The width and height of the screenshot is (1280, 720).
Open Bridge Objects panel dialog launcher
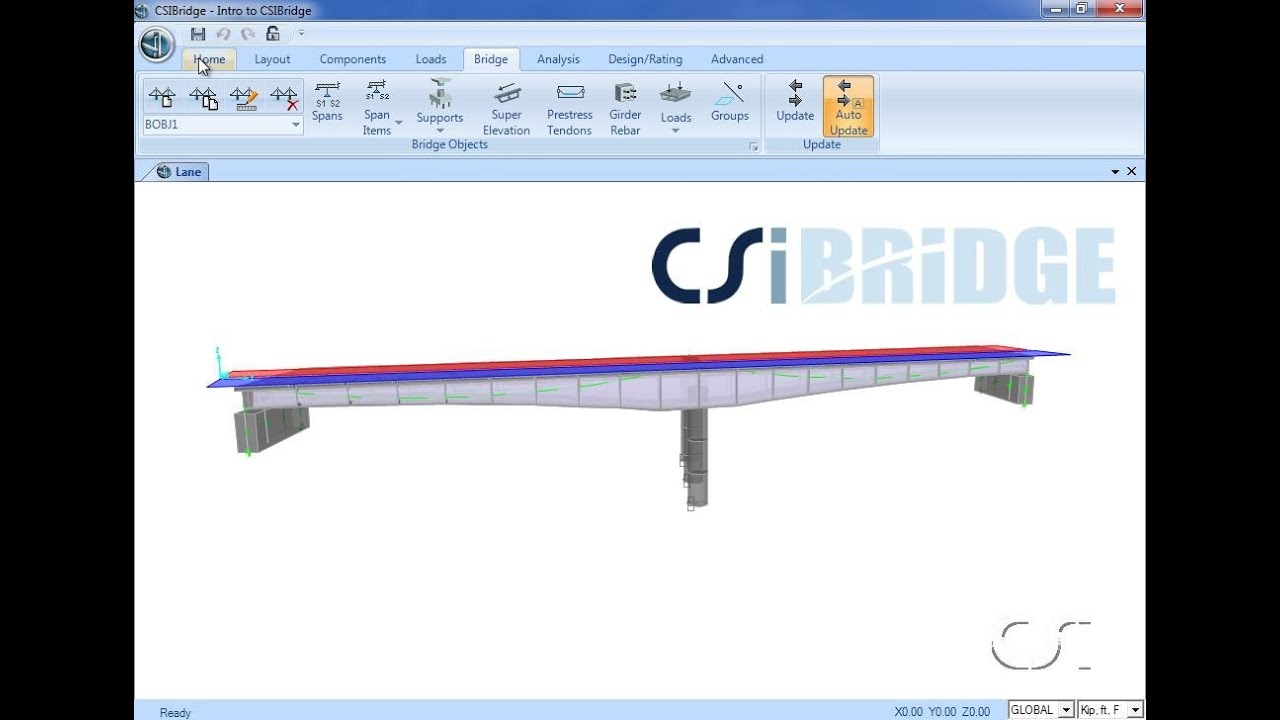[x=754, y=147]
